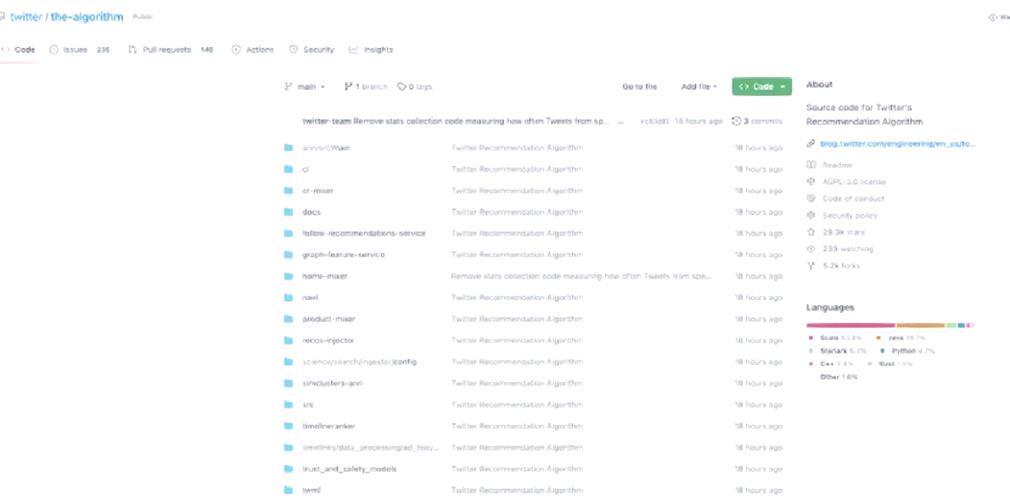Click the fork icon beside 5.2k forks

(811, 265)
